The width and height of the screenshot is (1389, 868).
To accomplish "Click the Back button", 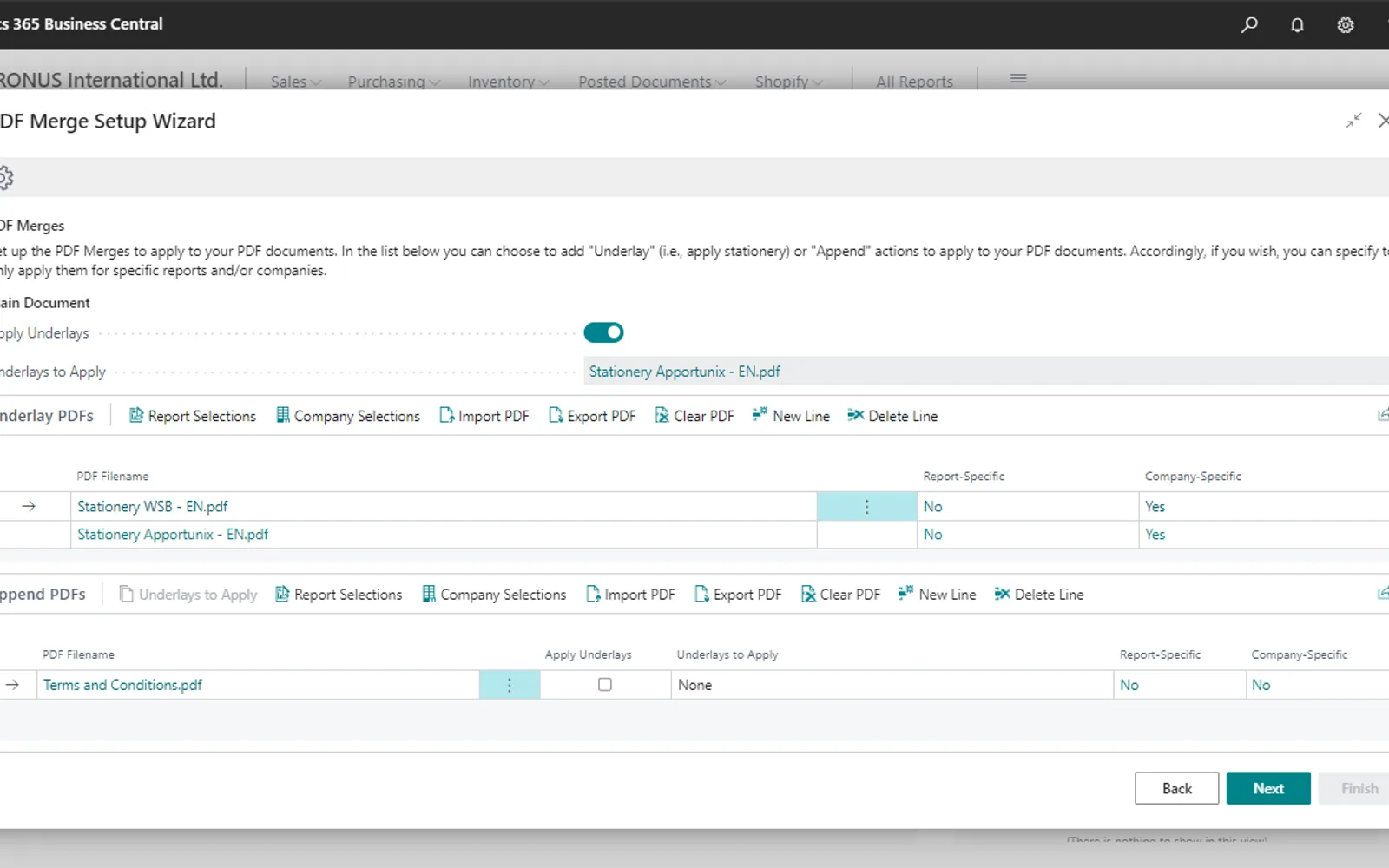I will pos(1176,788).
